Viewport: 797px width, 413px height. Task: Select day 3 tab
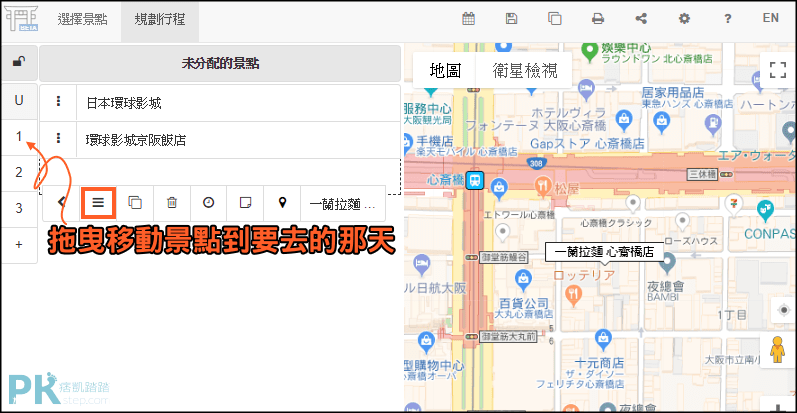(19, 208)
